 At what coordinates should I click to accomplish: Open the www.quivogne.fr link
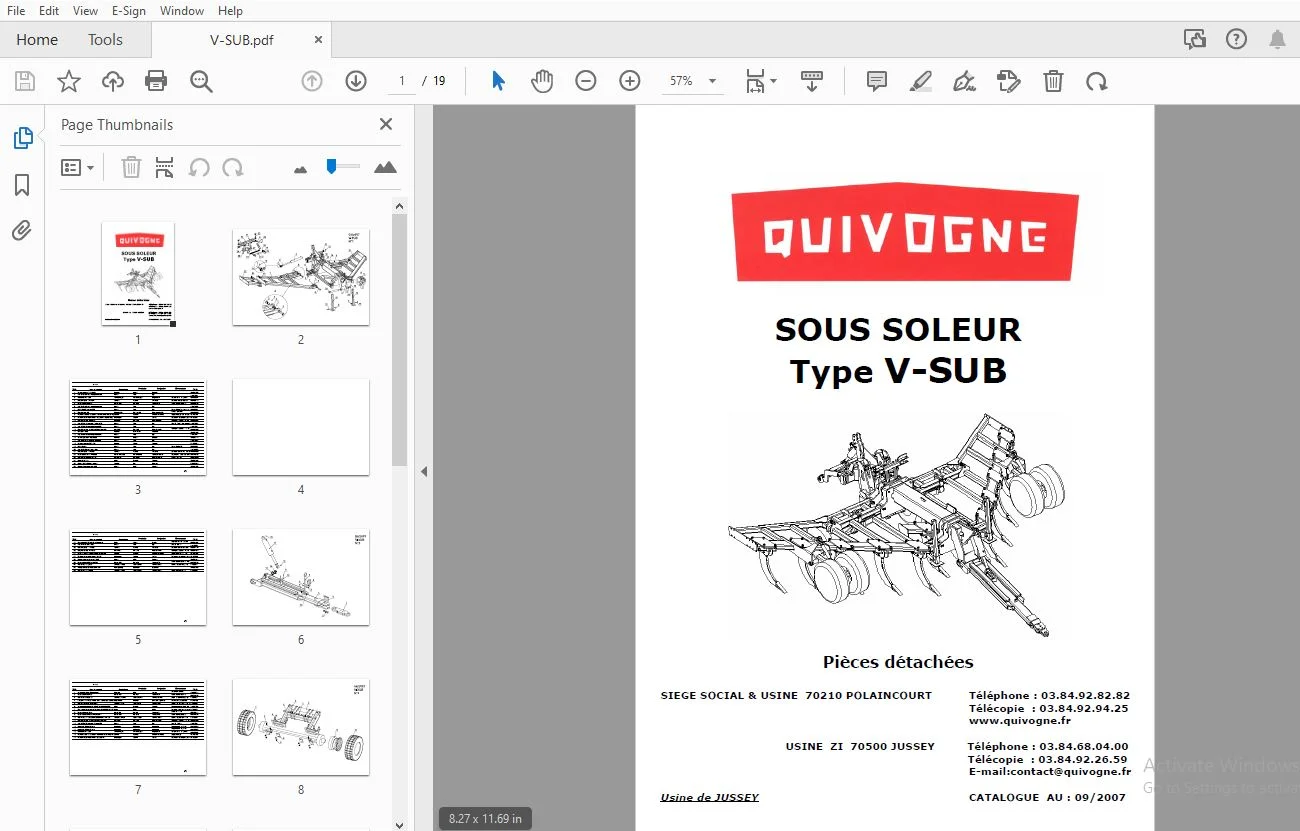coord(1019,721)
